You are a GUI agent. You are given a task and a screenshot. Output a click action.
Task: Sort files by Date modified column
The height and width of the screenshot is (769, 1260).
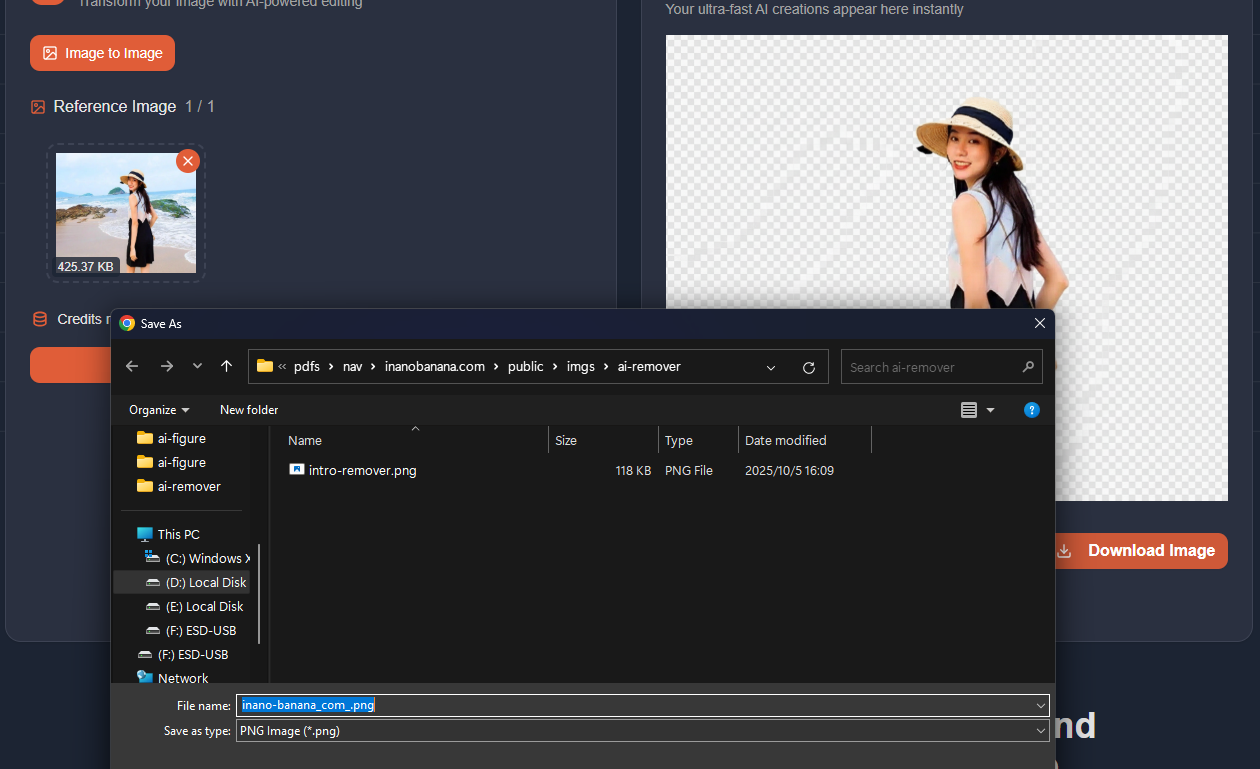(785, 440)
